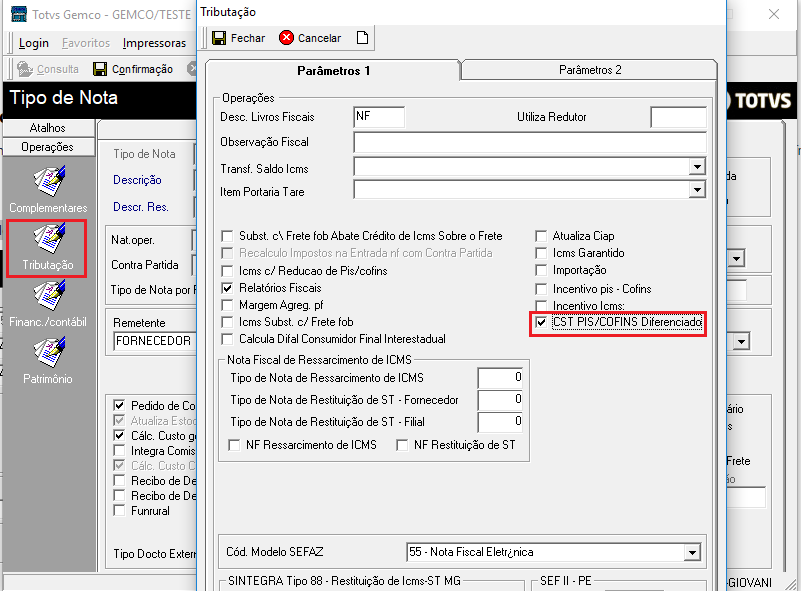
Task: Toggle Subst. c\ Frete fob Abate Crédito checkbox
Action: tap(227, 236)
